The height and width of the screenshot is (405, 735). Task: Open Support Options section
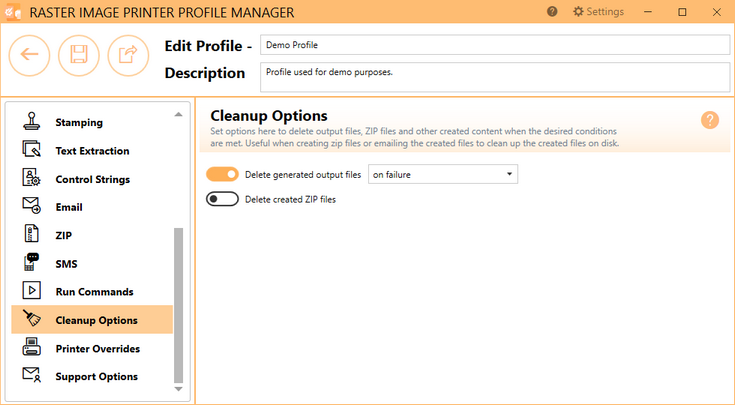pos(92,376)
